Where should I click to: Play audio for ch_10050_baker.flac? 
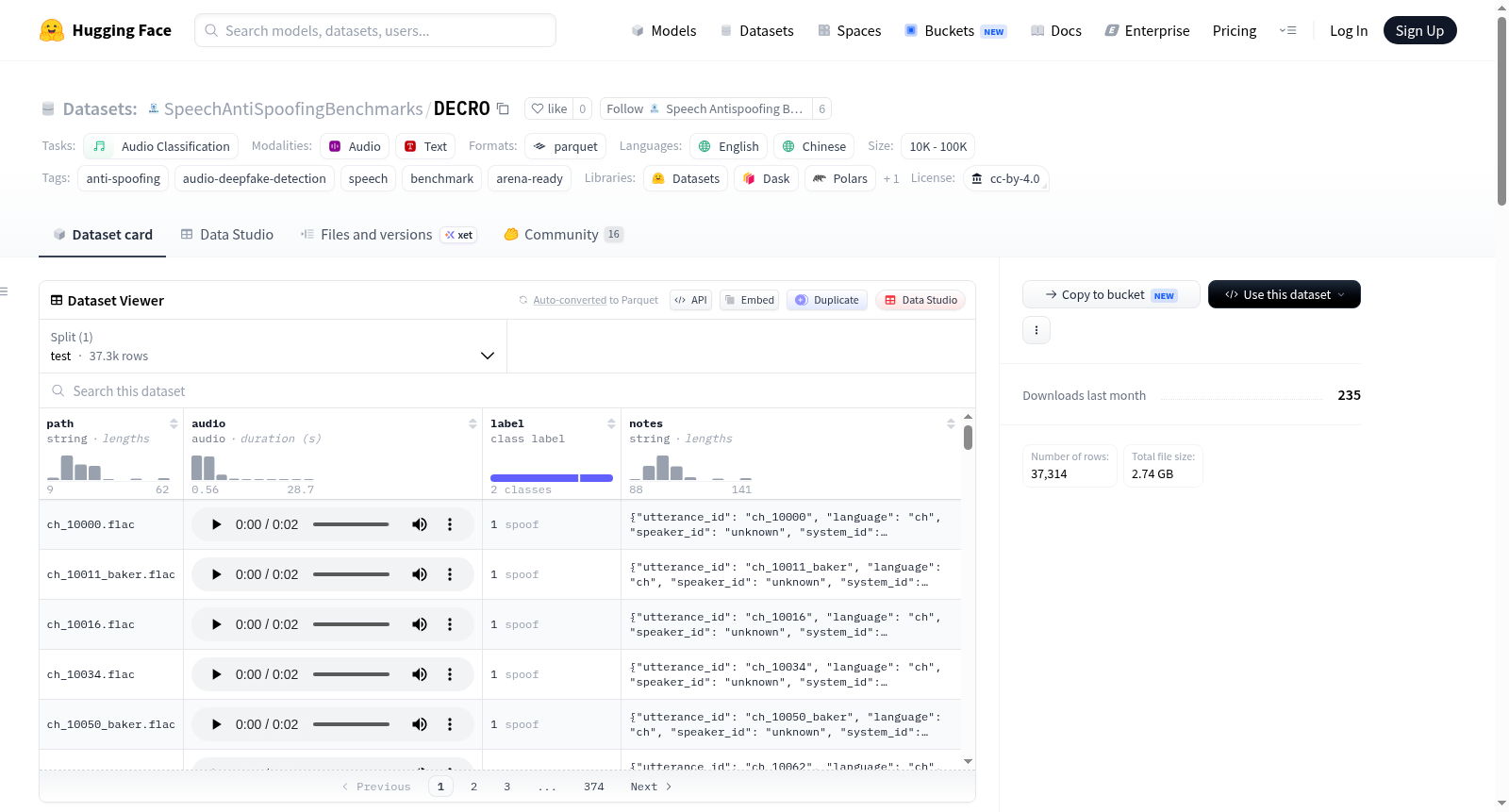click(x=216, y=724)
